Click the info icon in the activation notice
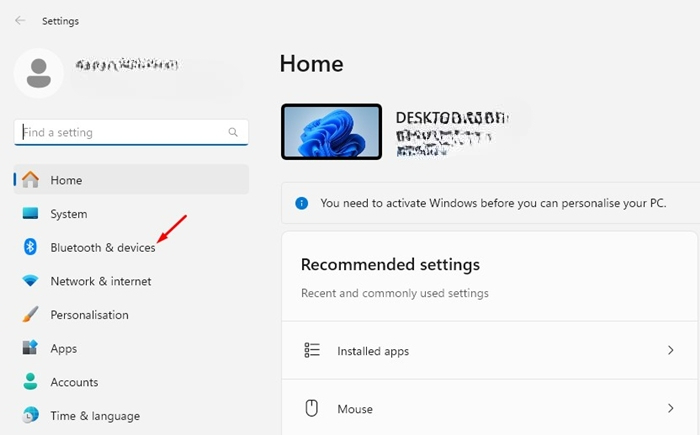Viewport: 700px width, 435px height. coord(302,204)
